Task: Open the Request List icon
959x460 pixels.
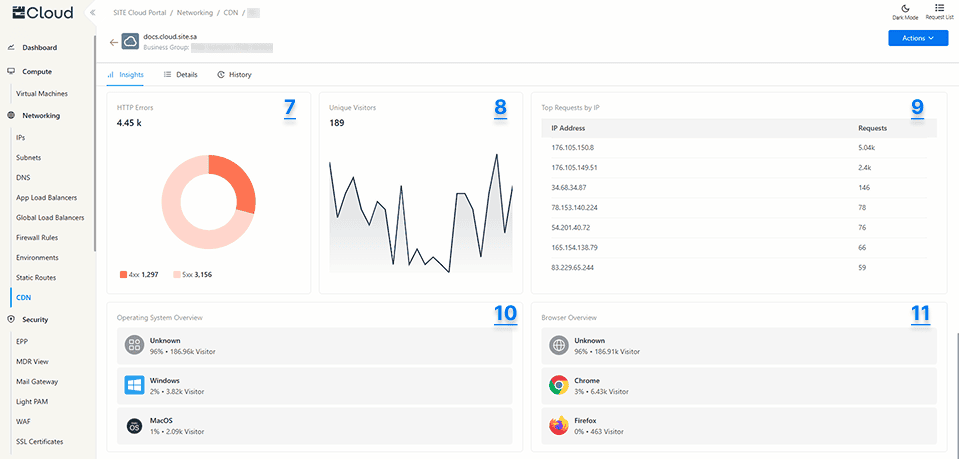Action: (x=939, y=8)
